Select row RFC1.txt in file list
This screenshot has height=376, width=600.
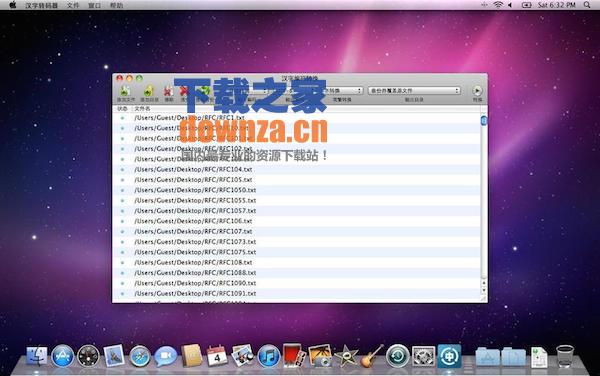(x=297, y=118)
